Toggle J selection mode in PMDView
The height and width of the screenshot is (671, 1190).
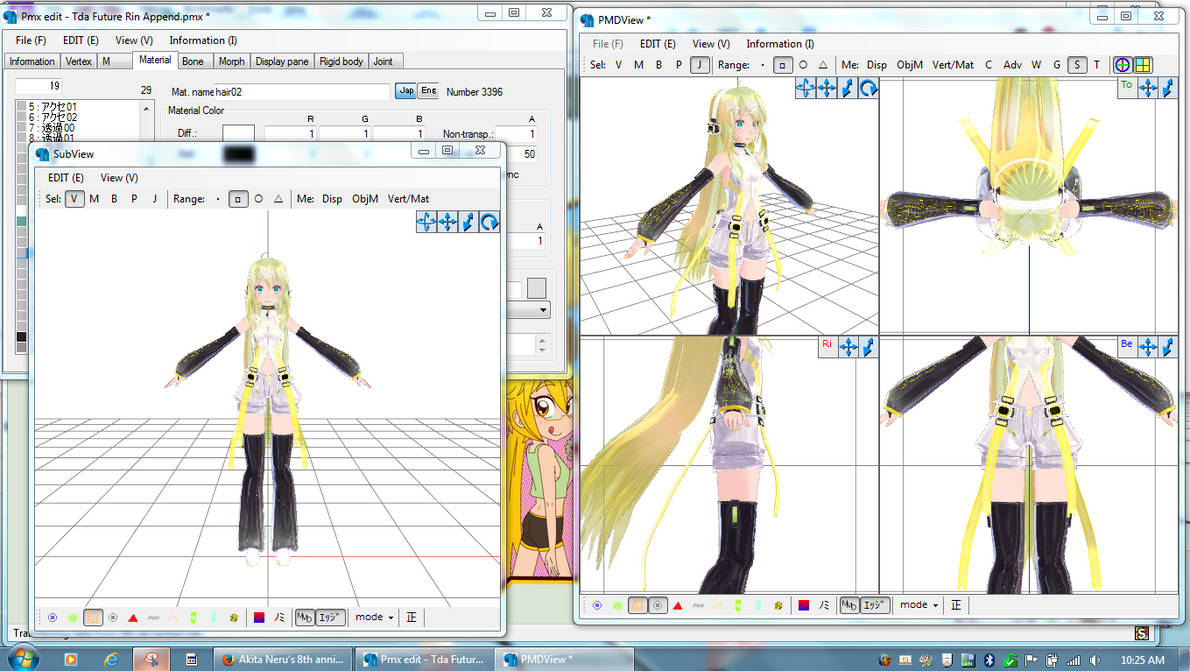(x=700, y=65)
